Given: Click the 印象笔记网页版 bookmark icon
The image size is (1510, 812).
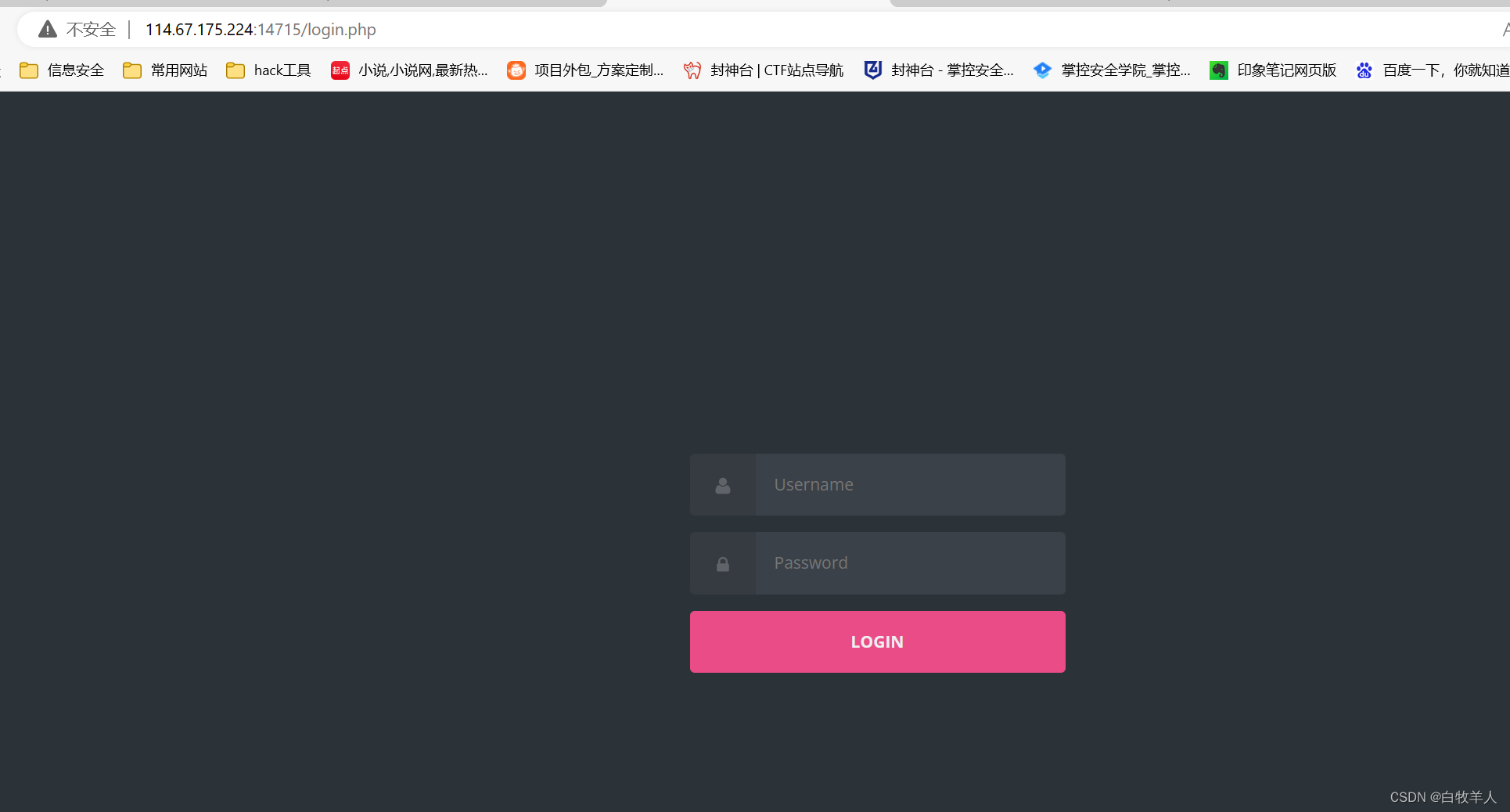Looking at the screenshot, I should coord(1219,70).
